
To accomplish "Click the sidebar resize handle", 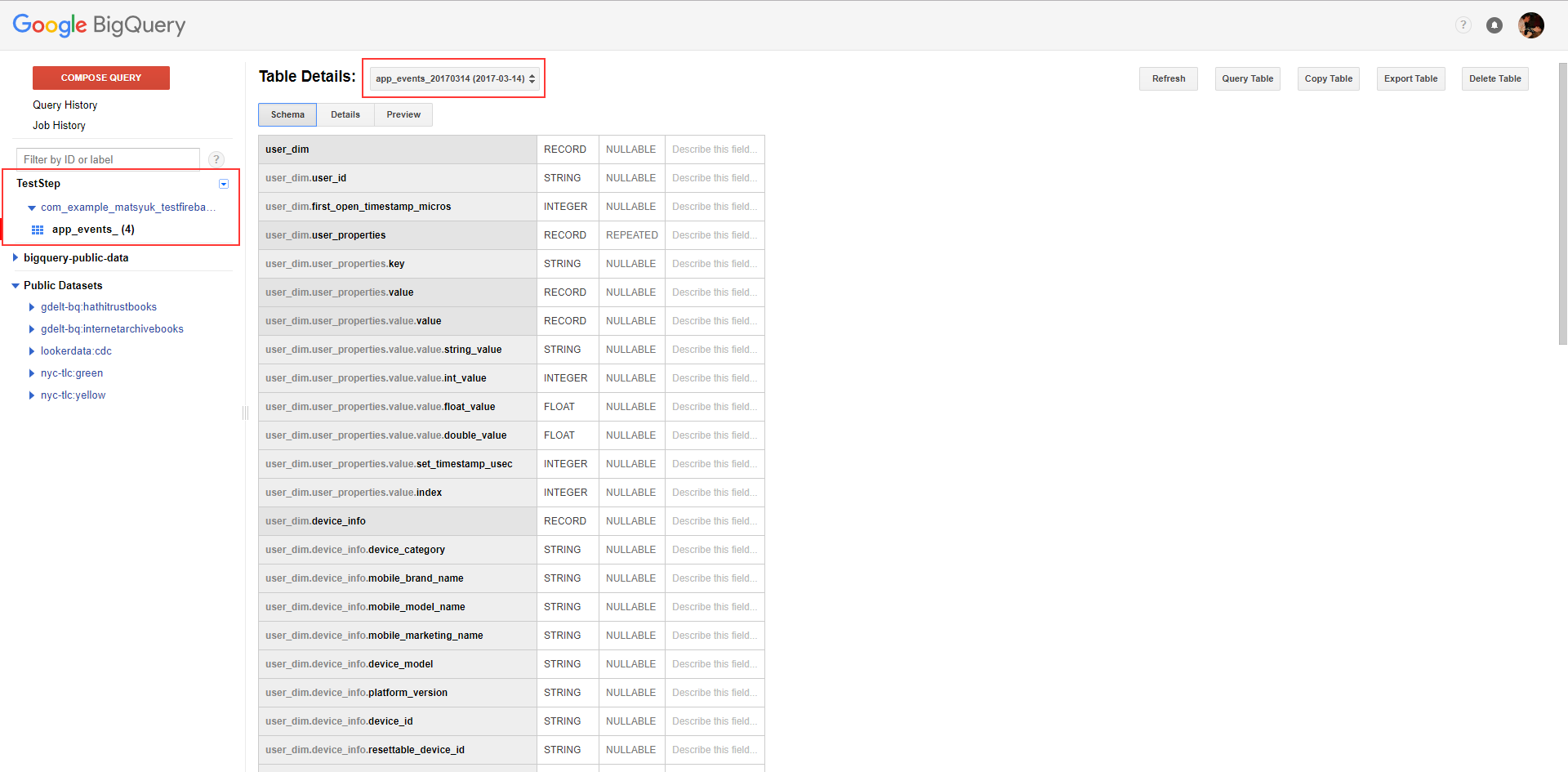I will (245, 413).
